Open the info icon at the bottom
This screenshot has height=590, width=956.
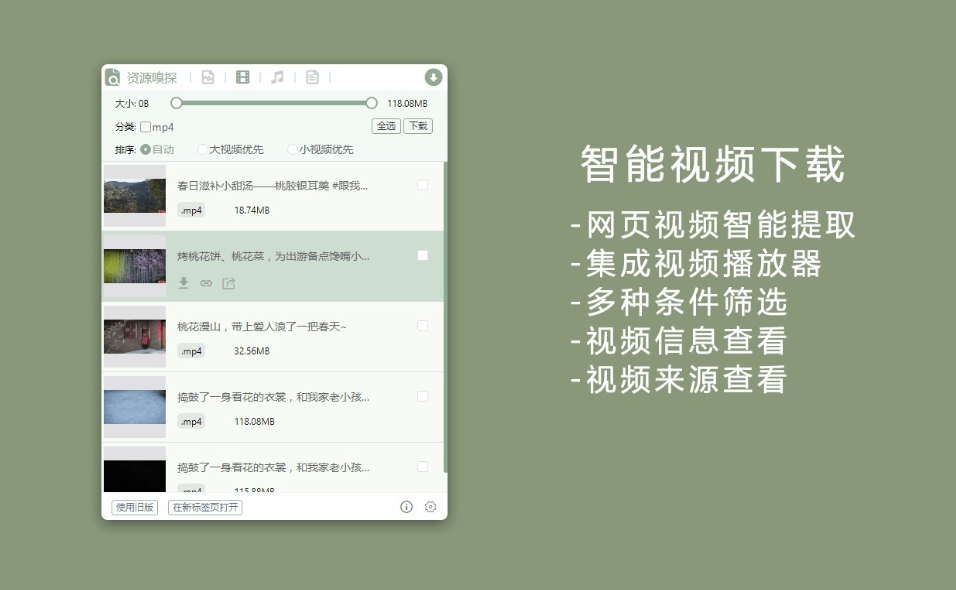point(406,507)
